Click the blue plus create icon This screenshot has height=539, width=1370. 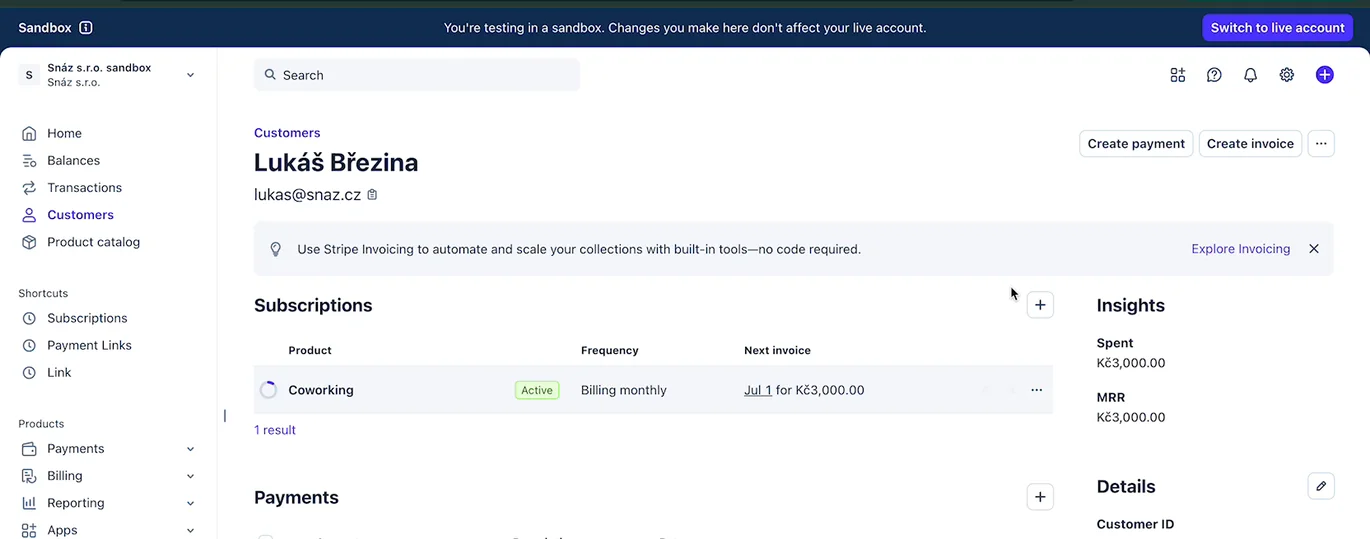pyautogui.click(x=1324, y=75)
